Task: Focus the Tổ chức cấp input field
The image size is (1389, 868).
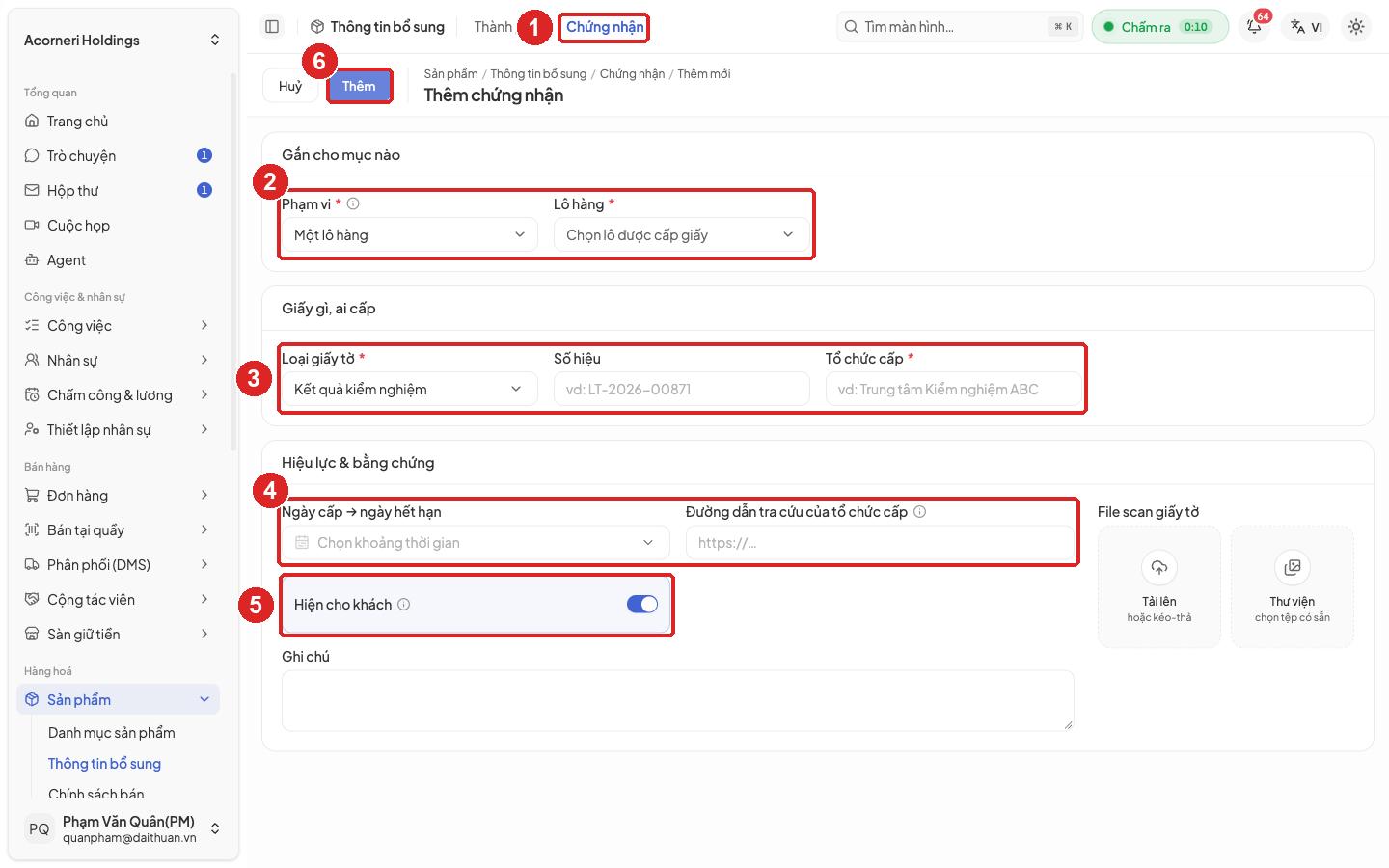Action: [x=954, y=390]
